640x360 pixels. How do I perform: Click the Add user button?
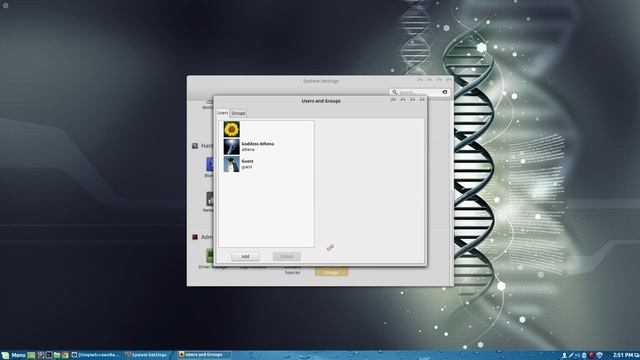coord(245,256)
